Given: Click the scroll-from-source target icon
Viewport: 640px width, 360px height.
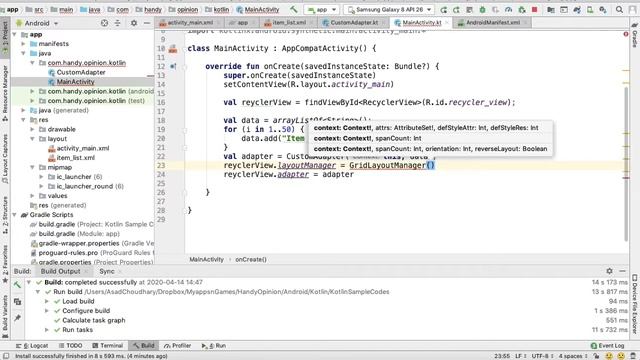Looking at the screenshot, I should [104, 23].
